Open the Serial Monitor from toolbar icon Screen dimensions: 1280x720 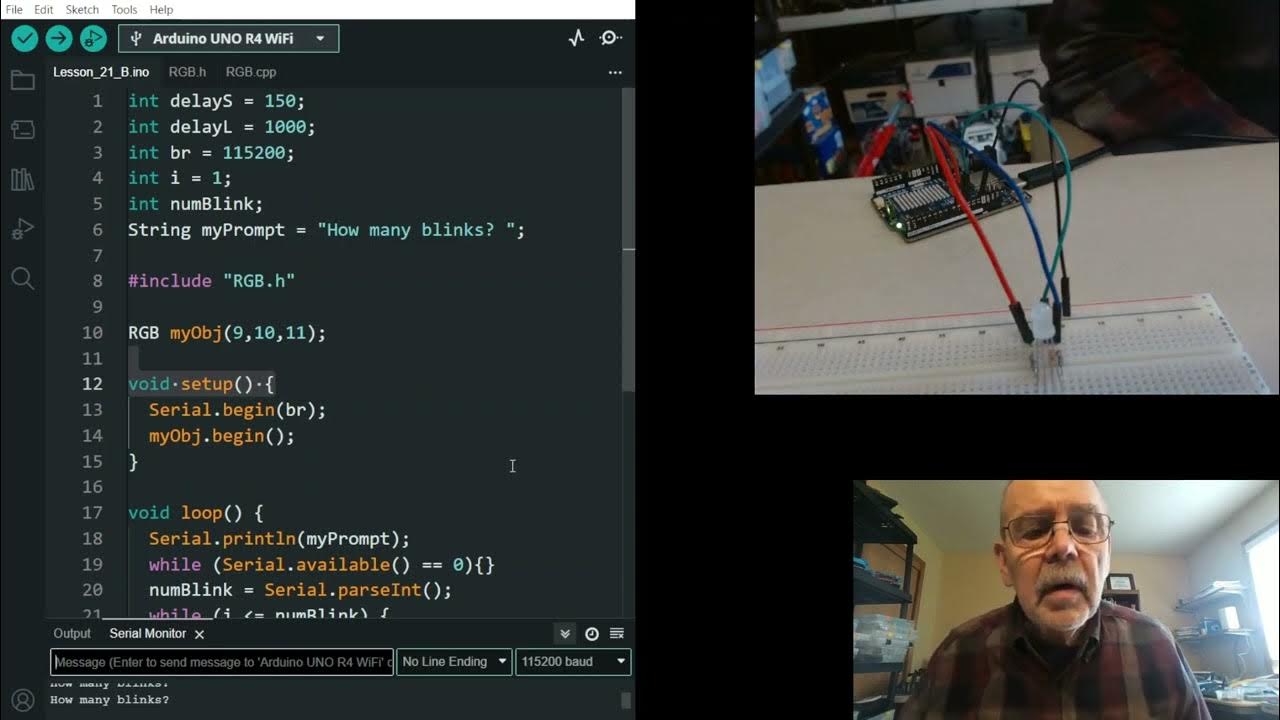610,38
